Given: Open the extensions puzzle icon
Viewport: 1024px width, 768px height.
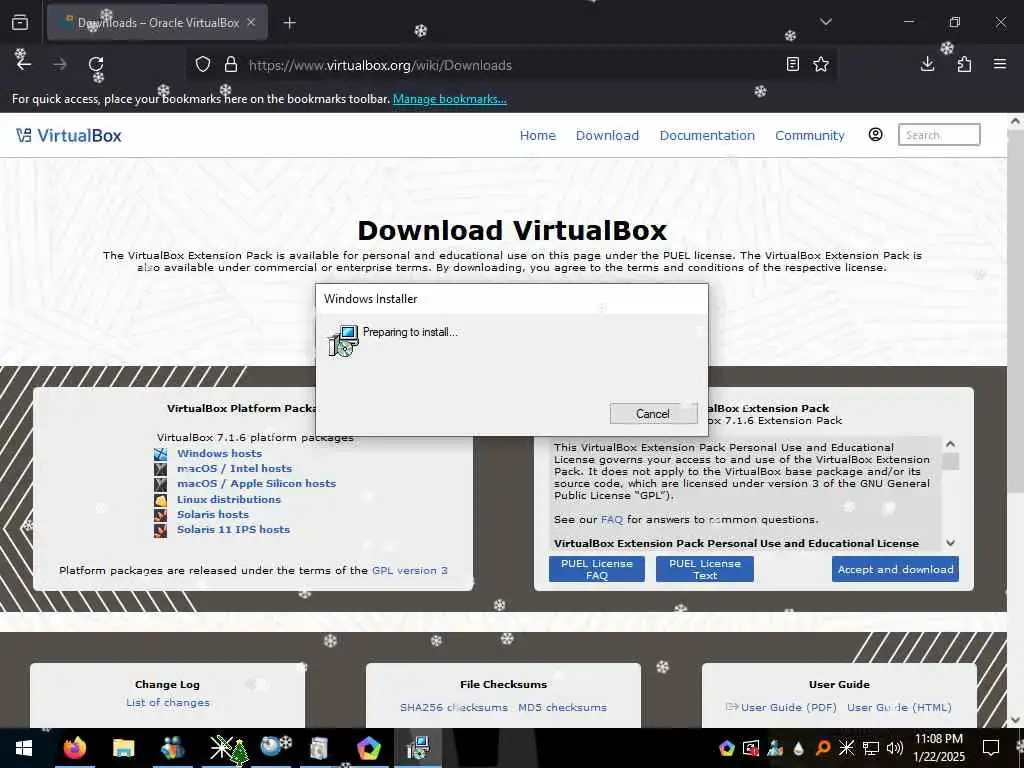Looking at the screenshot, I should click(x=964, y=64).
